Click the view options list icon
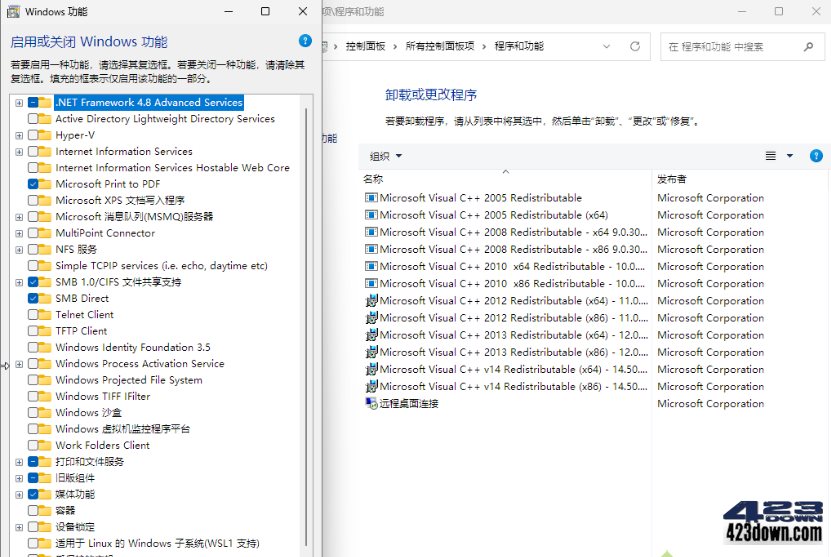831x557 pixels. (771, 156)
